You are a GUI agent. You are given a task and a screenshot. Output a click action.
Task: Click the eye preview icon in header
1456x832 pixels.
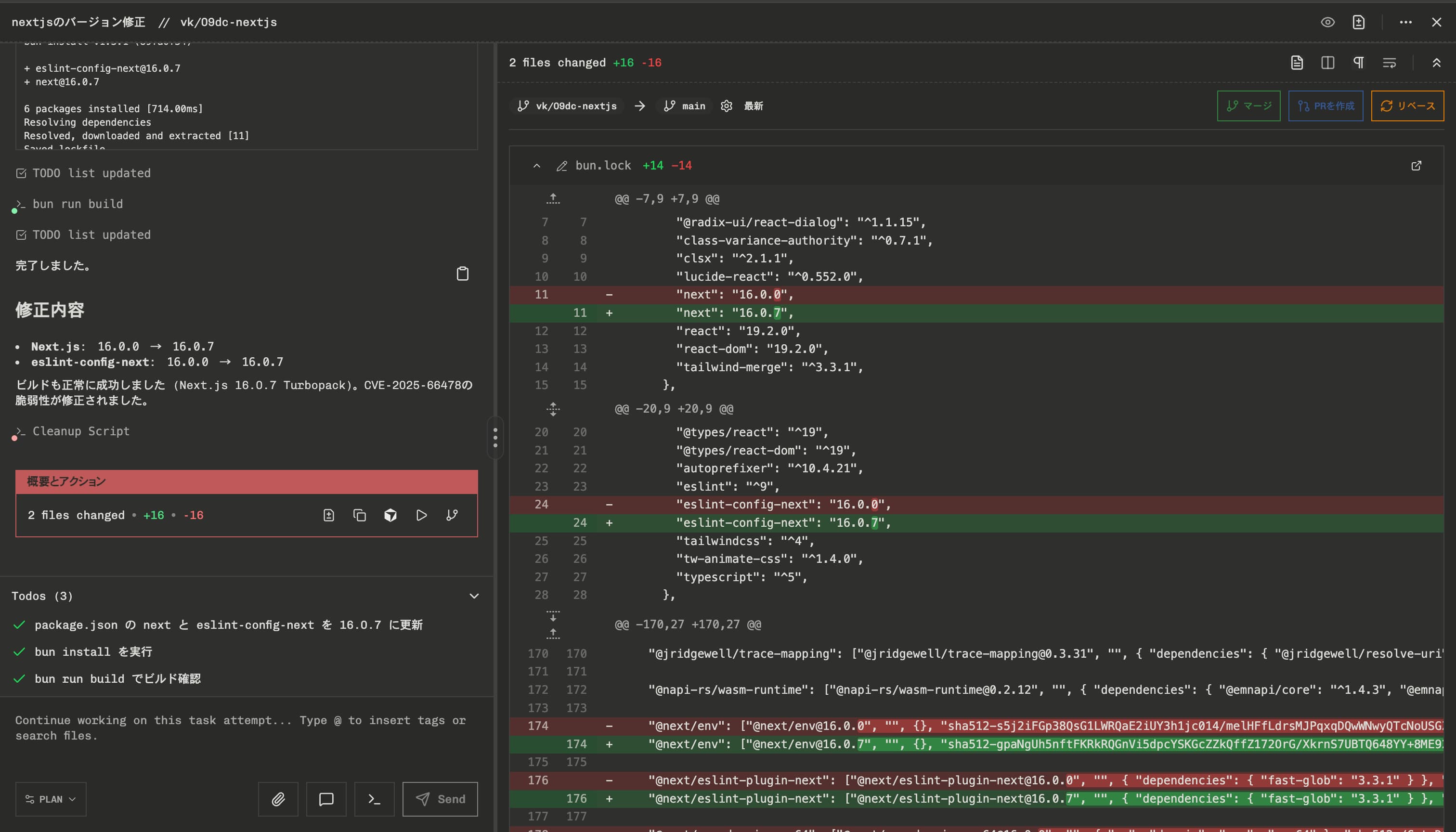pos(1327,22)
